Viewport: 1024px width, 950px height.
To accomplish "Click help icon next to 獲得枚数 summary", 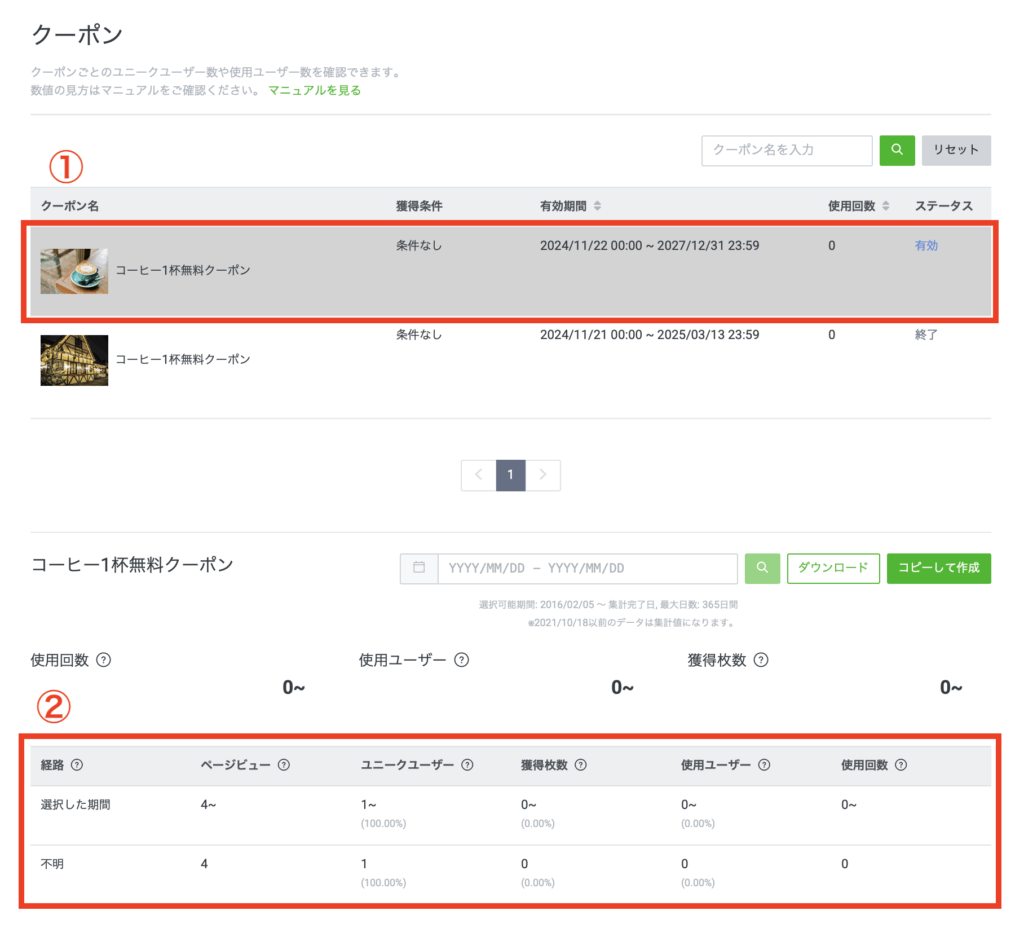I will pyautogui.click(x=761, y=660).
